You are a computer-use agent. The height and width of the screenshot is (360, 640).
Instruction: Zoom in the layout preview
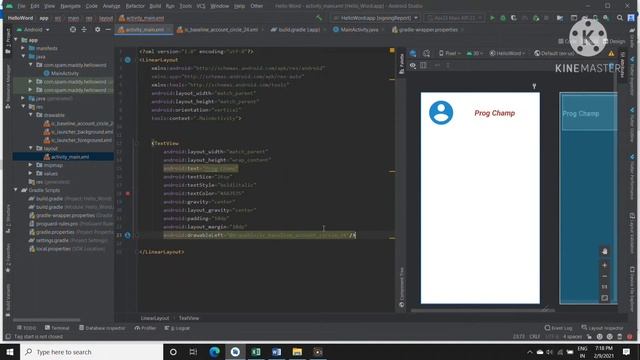click(x=604, y=265)
